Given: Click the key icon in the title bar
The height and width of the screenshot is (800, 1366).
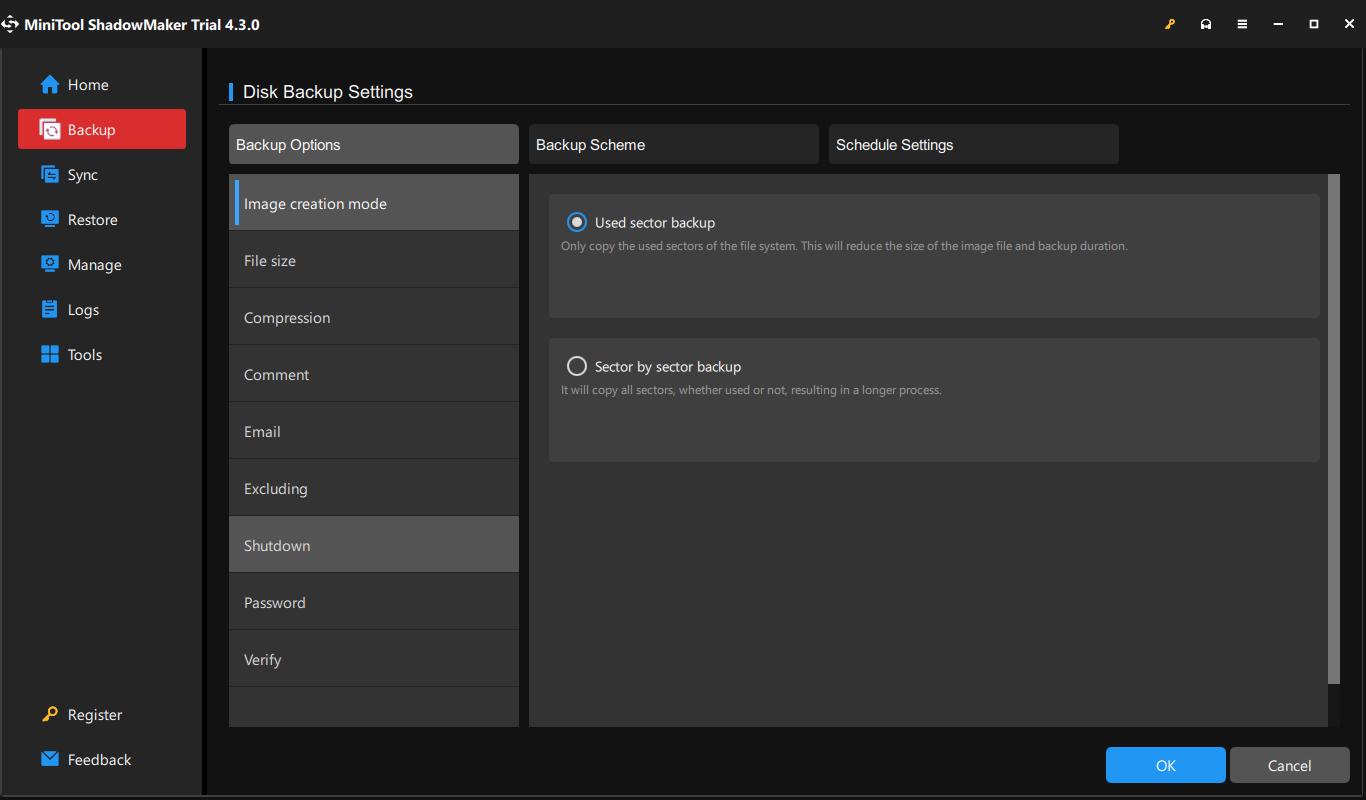Looking at the screenshot, I should pyautogui.click(x=1170, y=23).
